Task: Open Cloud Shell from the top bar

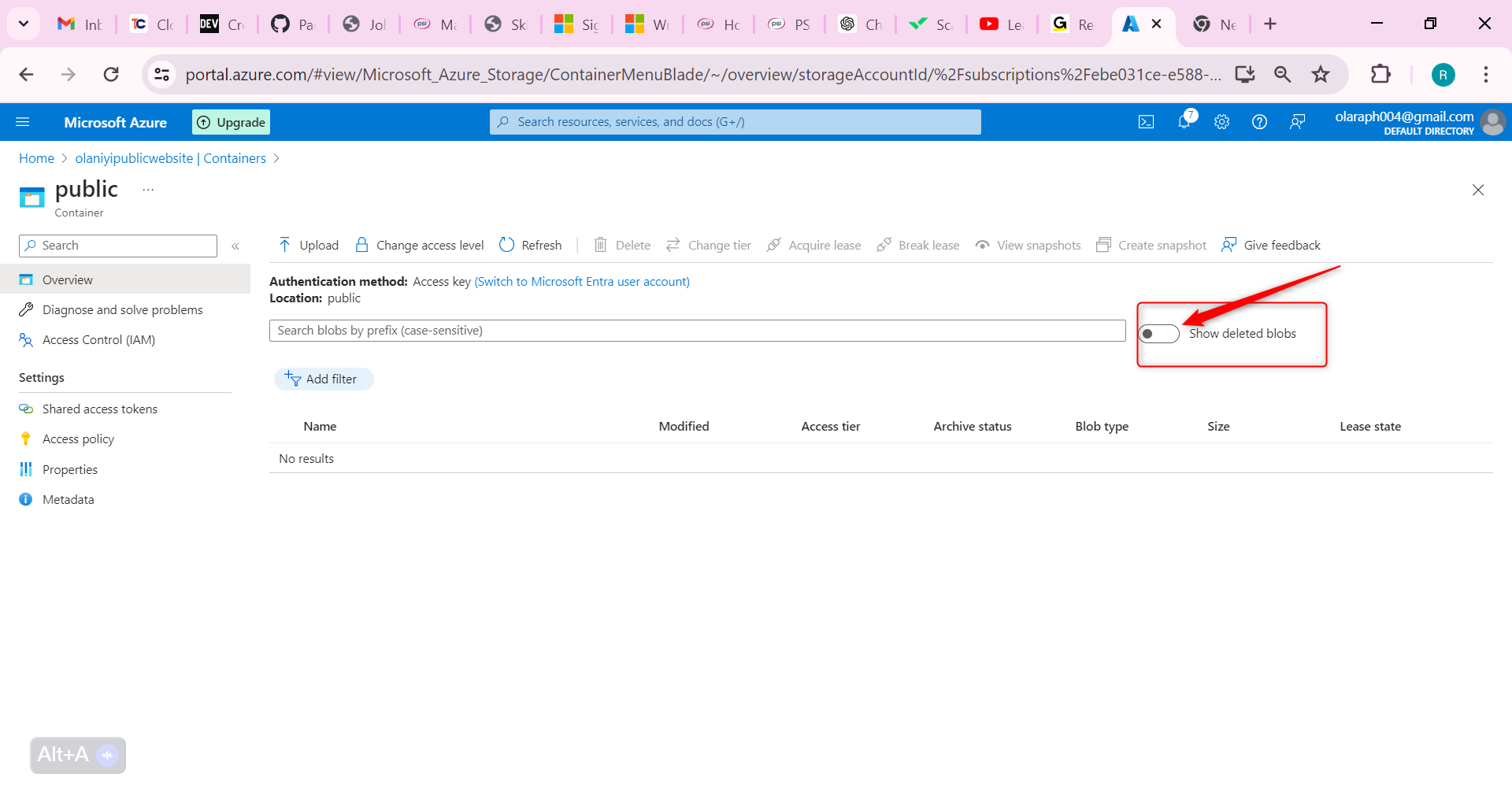Action: tap(1147, 122)
